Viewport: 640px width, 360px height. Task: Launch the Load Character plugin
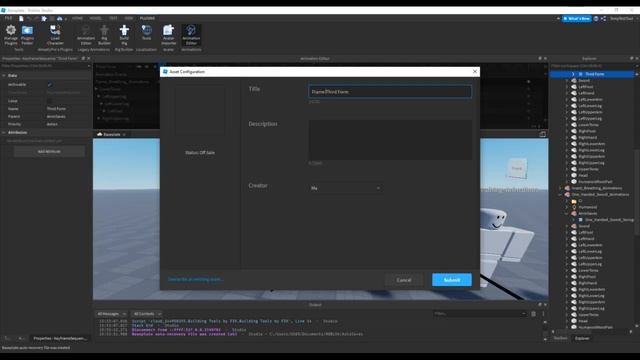coord(55,35)
